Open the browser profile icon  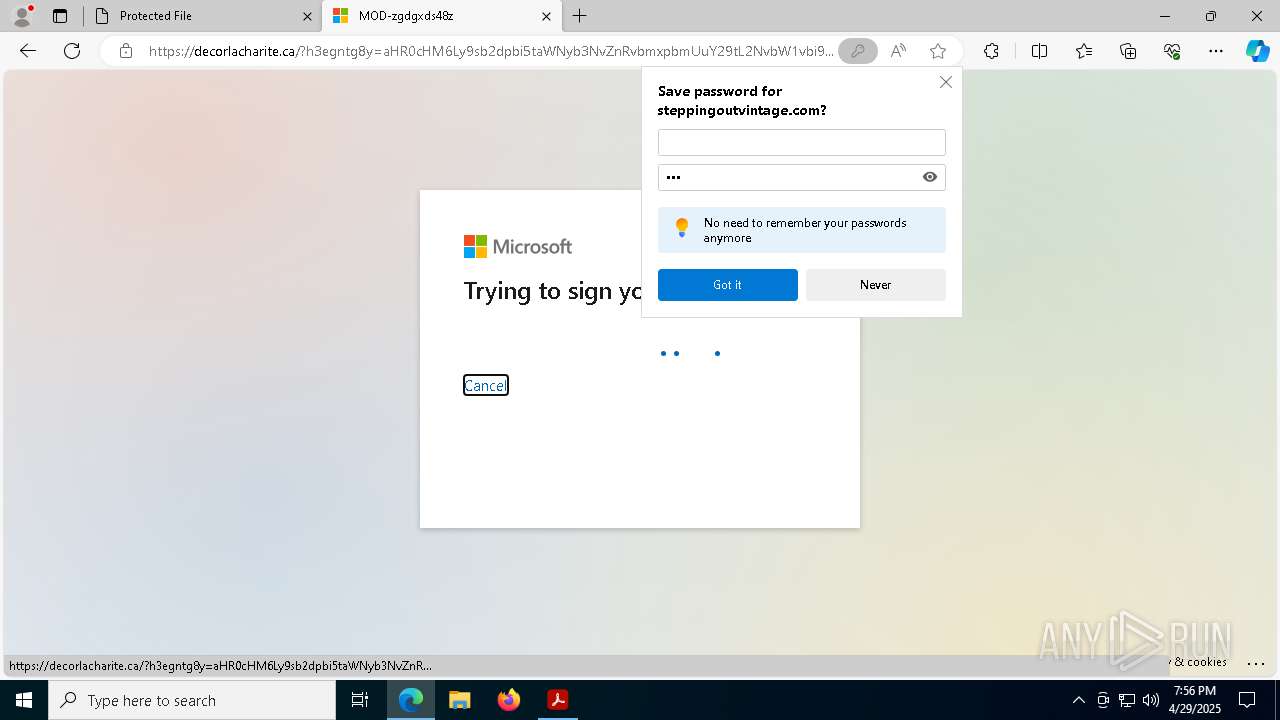[22, 16]
